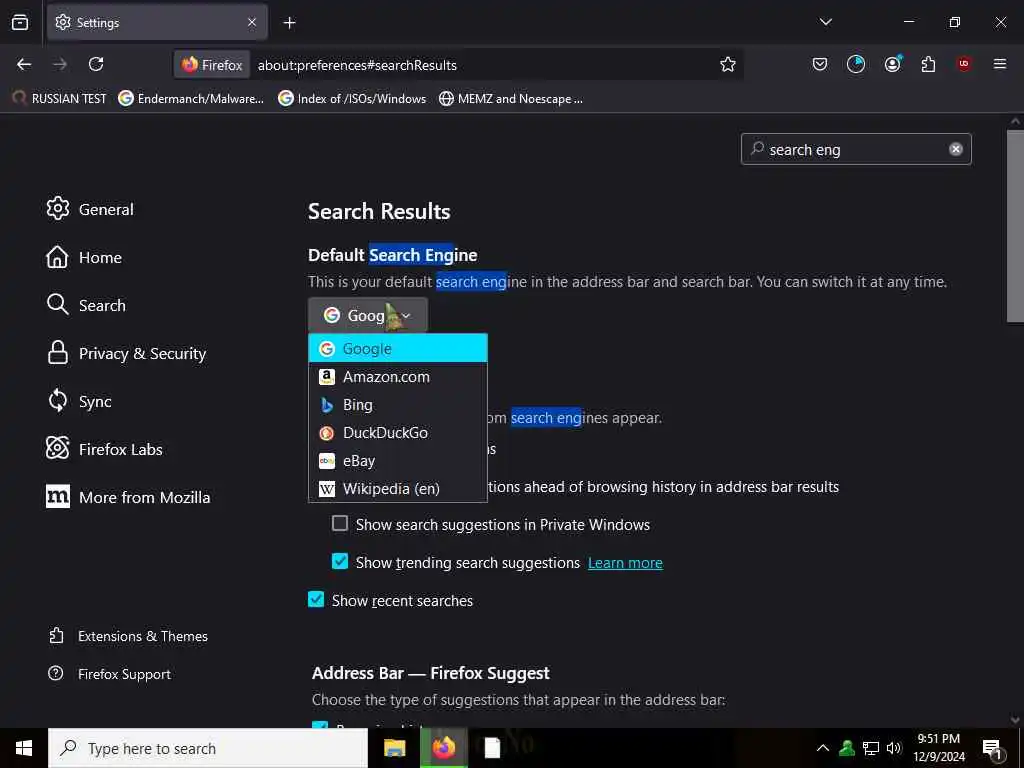Enable search suggestions in Private Windows

click(x=340, y=523)
